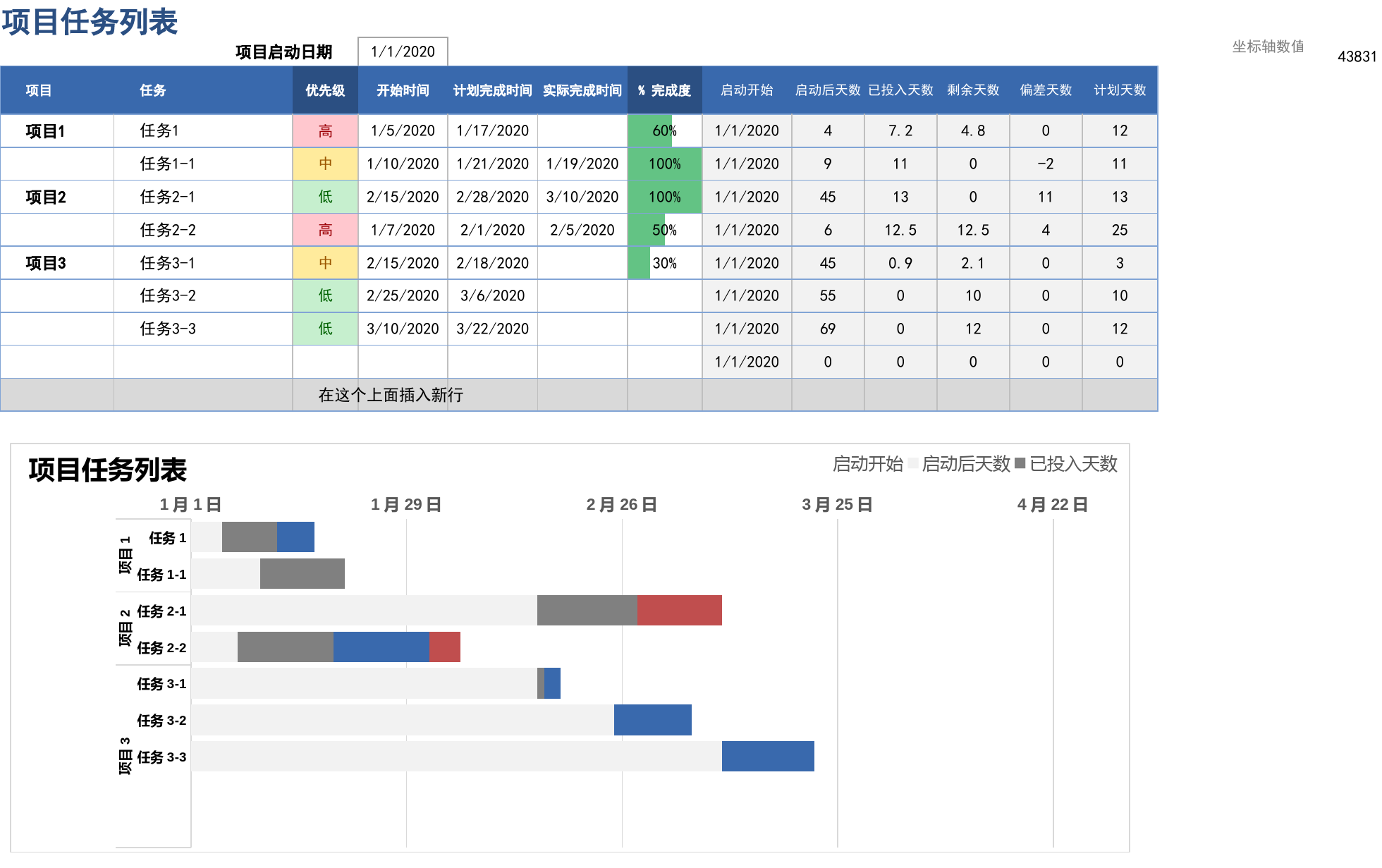
Task: Select the blue bar of 任务 3-3
Action: [768, 756]
